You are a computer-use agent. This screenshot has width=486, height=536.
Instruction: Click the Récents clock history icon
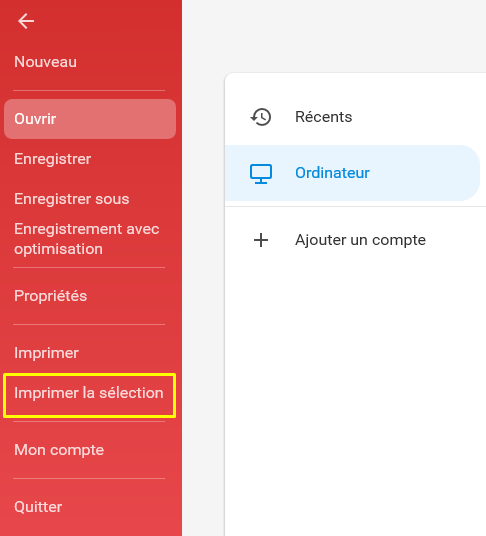pos(261,117)
